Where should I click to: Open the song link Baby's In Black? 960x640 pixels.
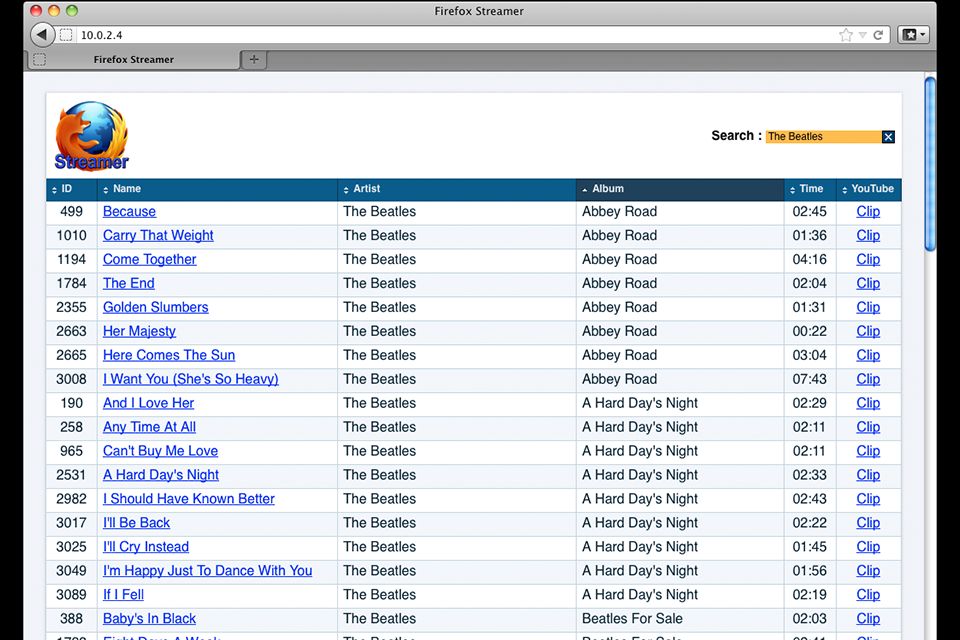tap(149, 618)
